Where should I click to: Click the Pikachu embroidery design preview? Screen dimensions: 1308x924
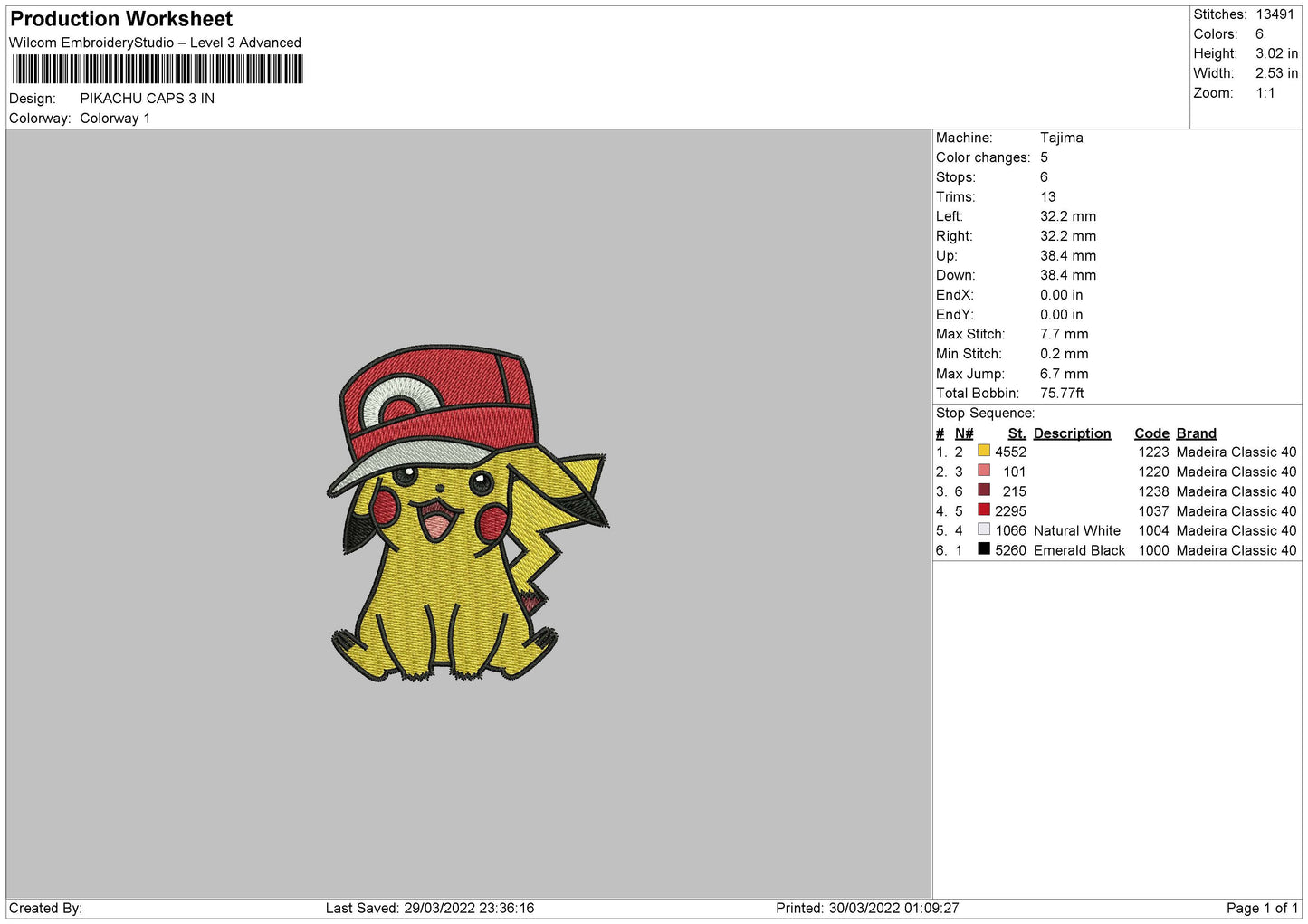pos(466,512)
